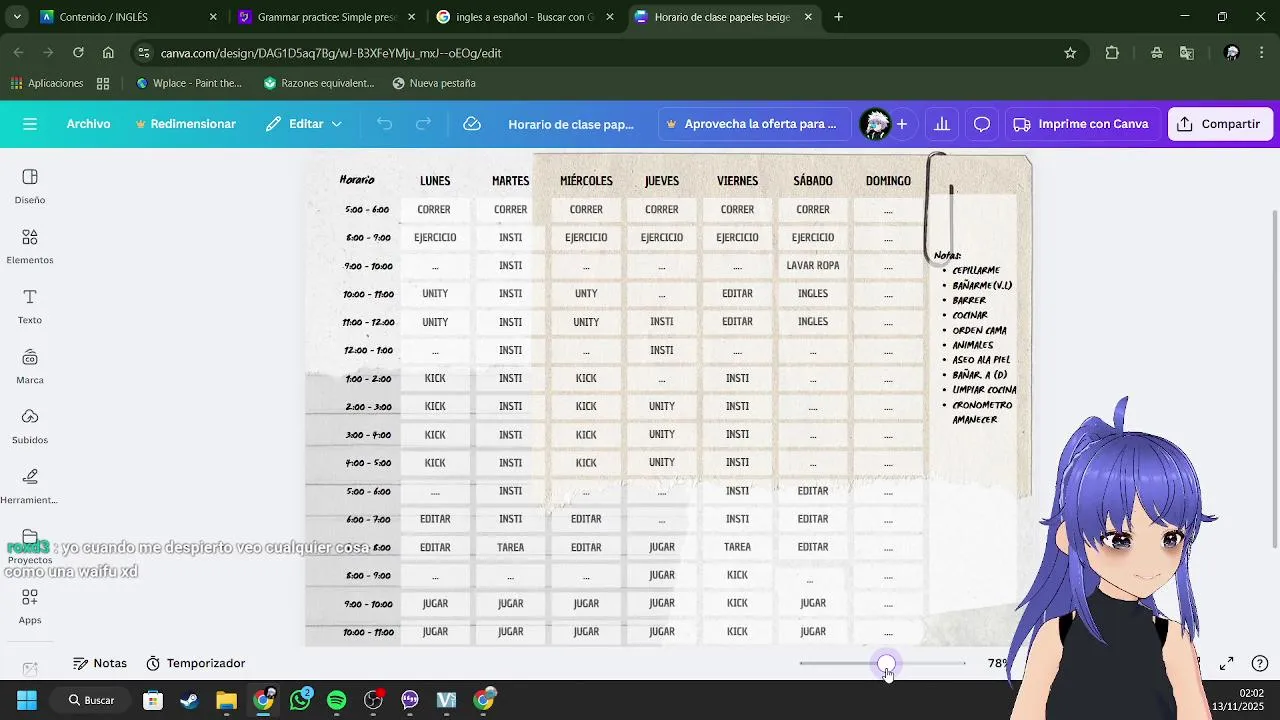Open the incognito-style extension icon
The width and height of the screenshot is (1280, 720).
[1157, 53]
